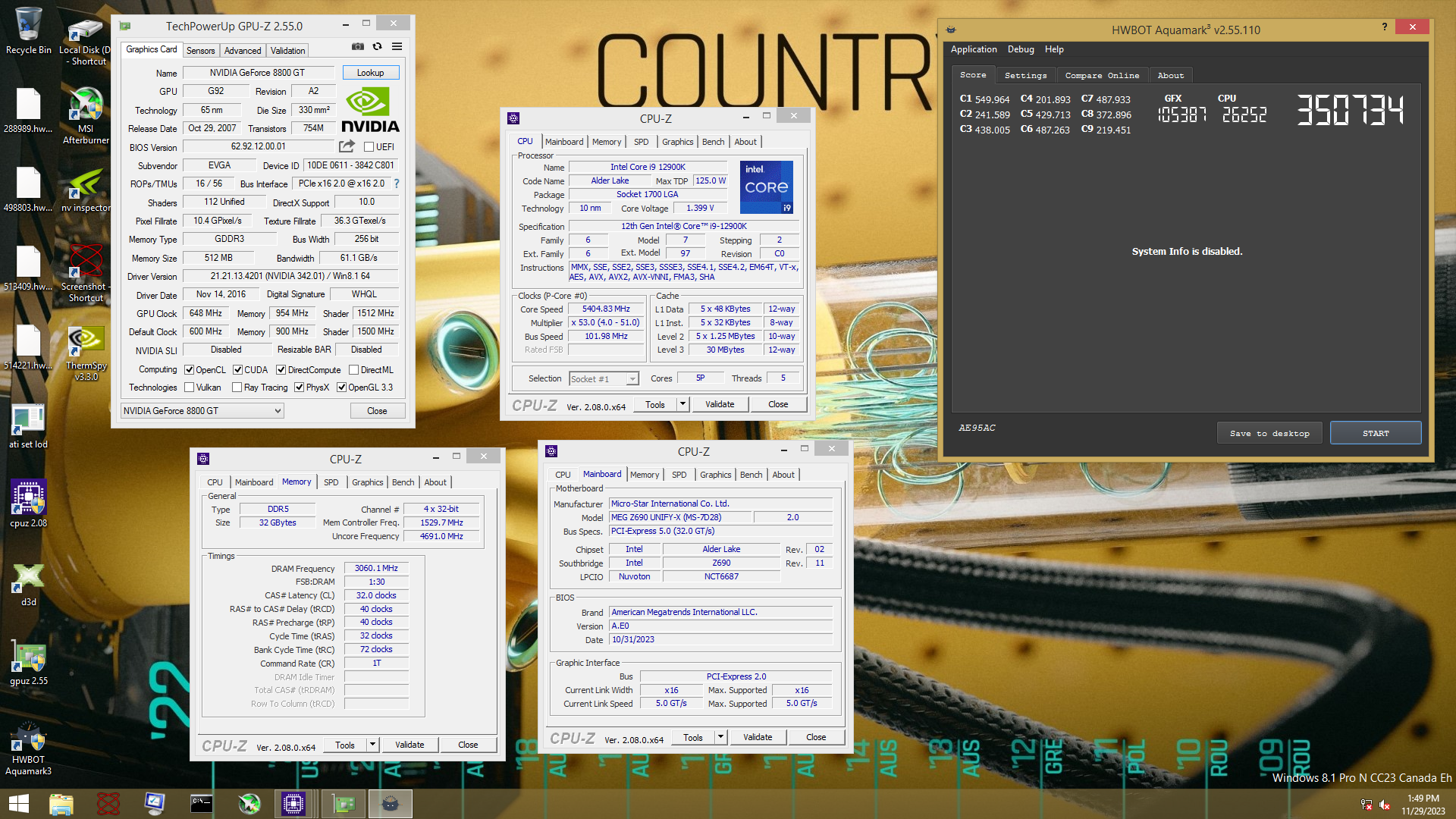Open Graphics tab in CPU-Z Mainboard window
Screen dimensions: 1456x819
pyautogui.click(x=715, y=475)
